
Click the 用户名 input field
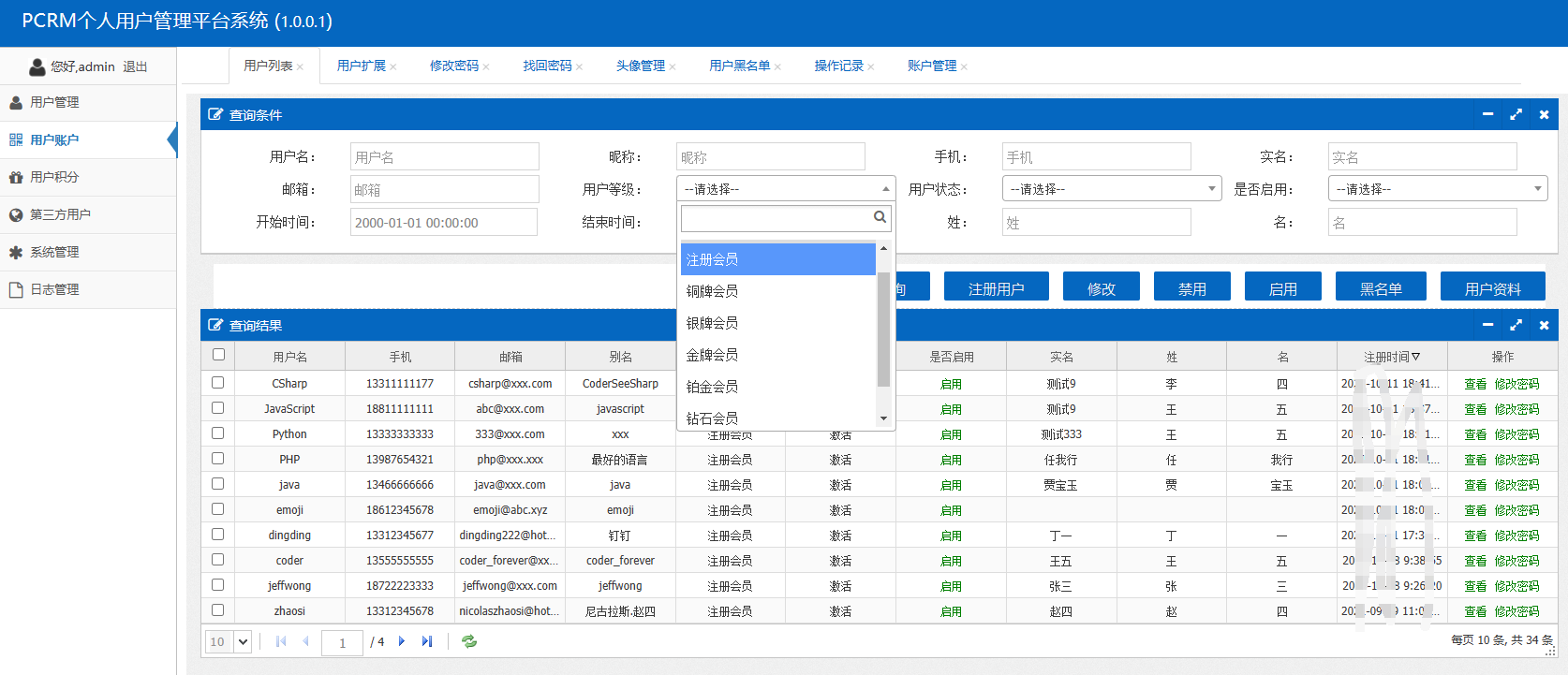coord(445,156)
